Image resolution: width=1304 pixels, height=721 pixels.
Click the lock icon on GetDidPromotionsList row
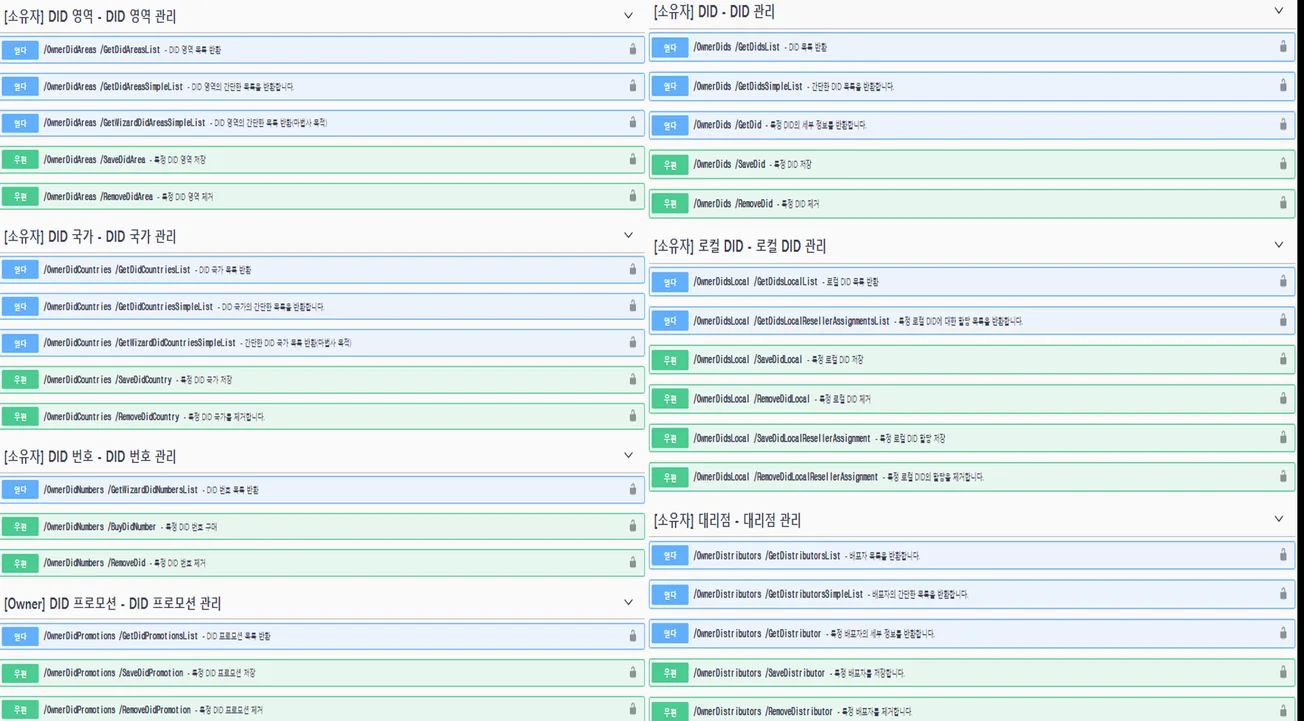(x=632, y=635)
